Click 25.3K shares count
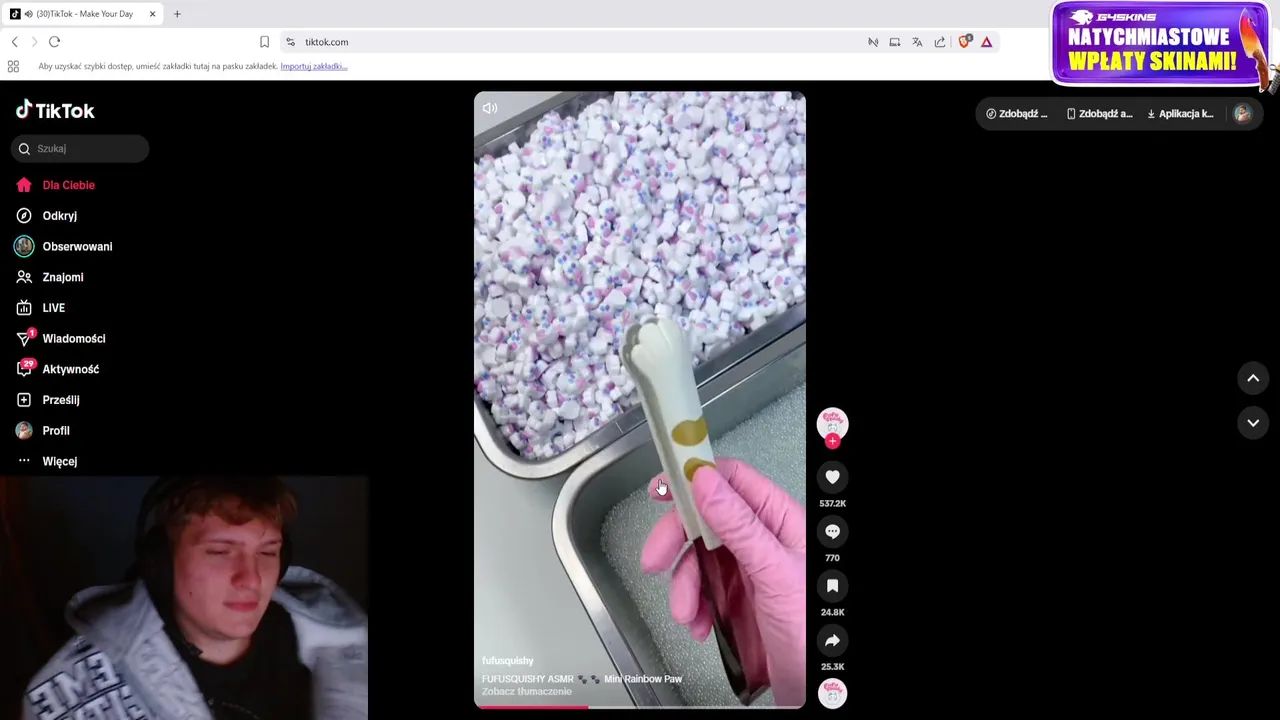Screen dimensions: 1280x720 click(832, 666)
